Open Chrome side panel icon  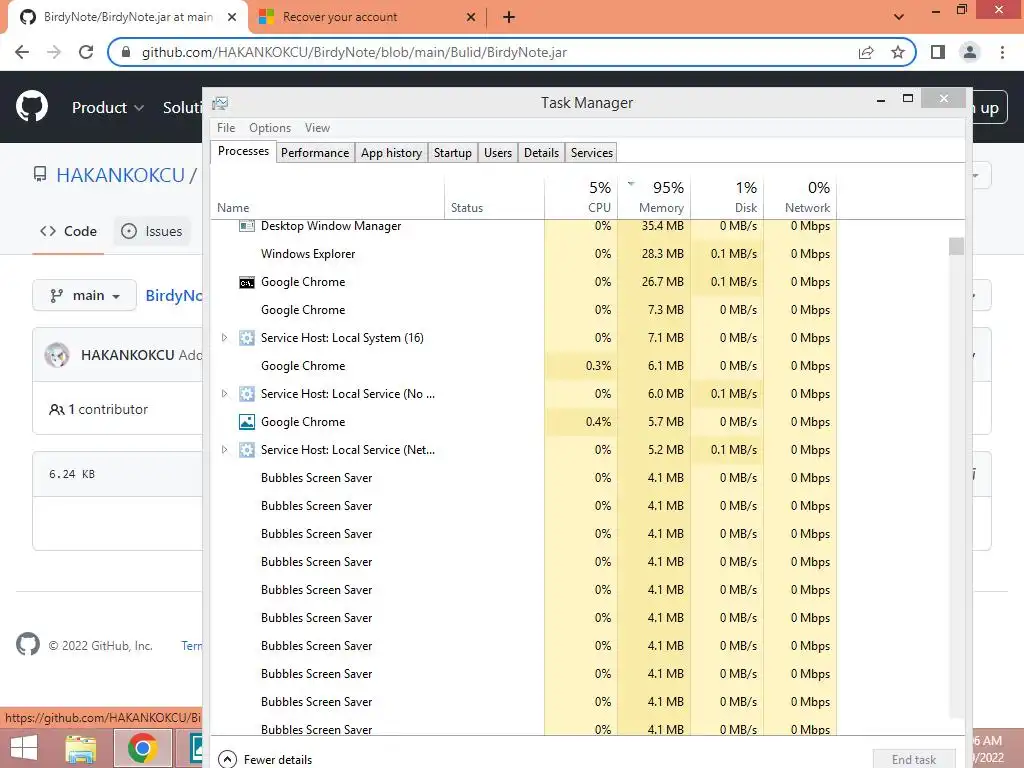pyautogui.click(x=938, y=52)
